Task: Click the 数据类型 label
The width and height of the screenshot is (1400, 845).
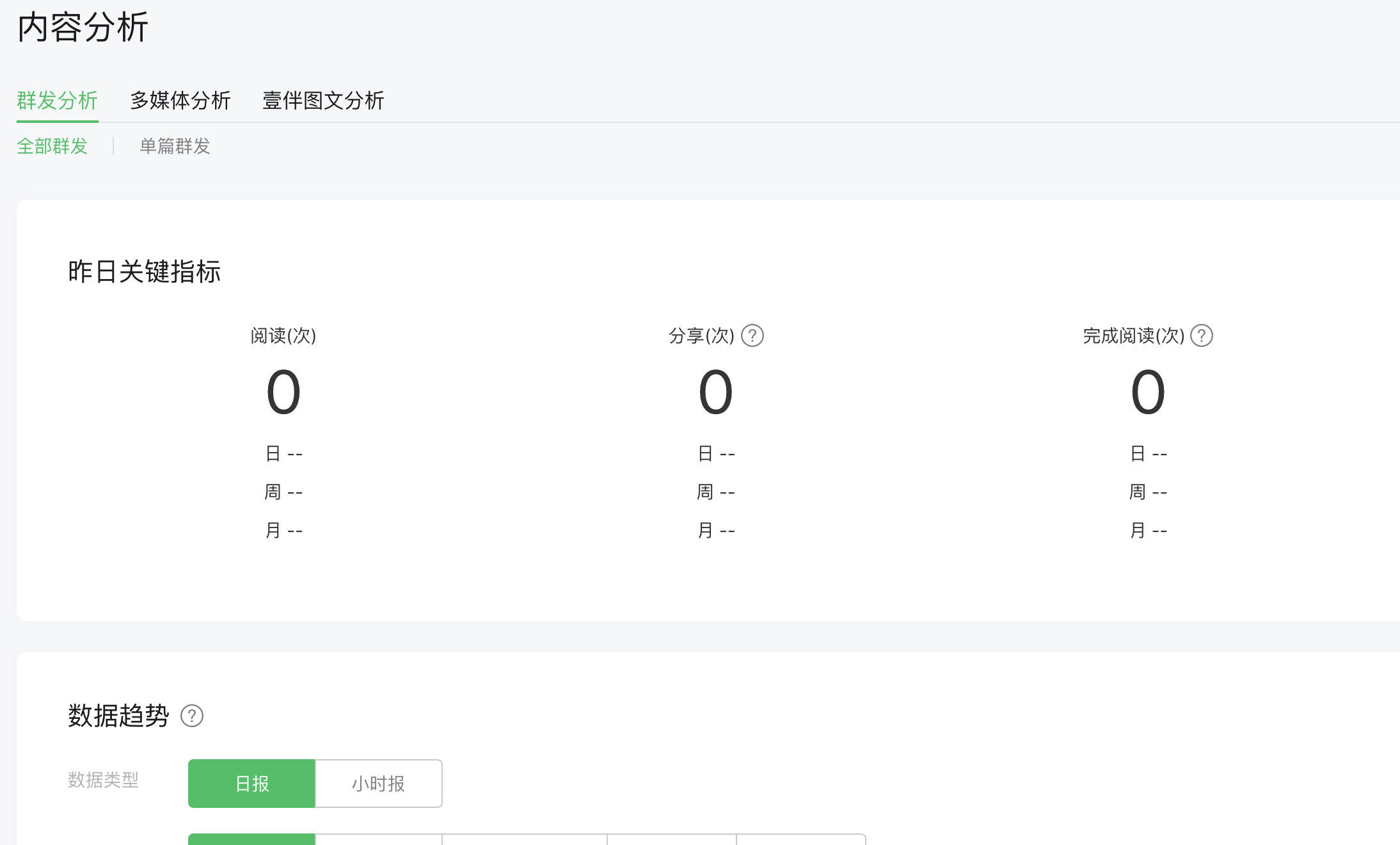Action: click(x=103, y=780)
